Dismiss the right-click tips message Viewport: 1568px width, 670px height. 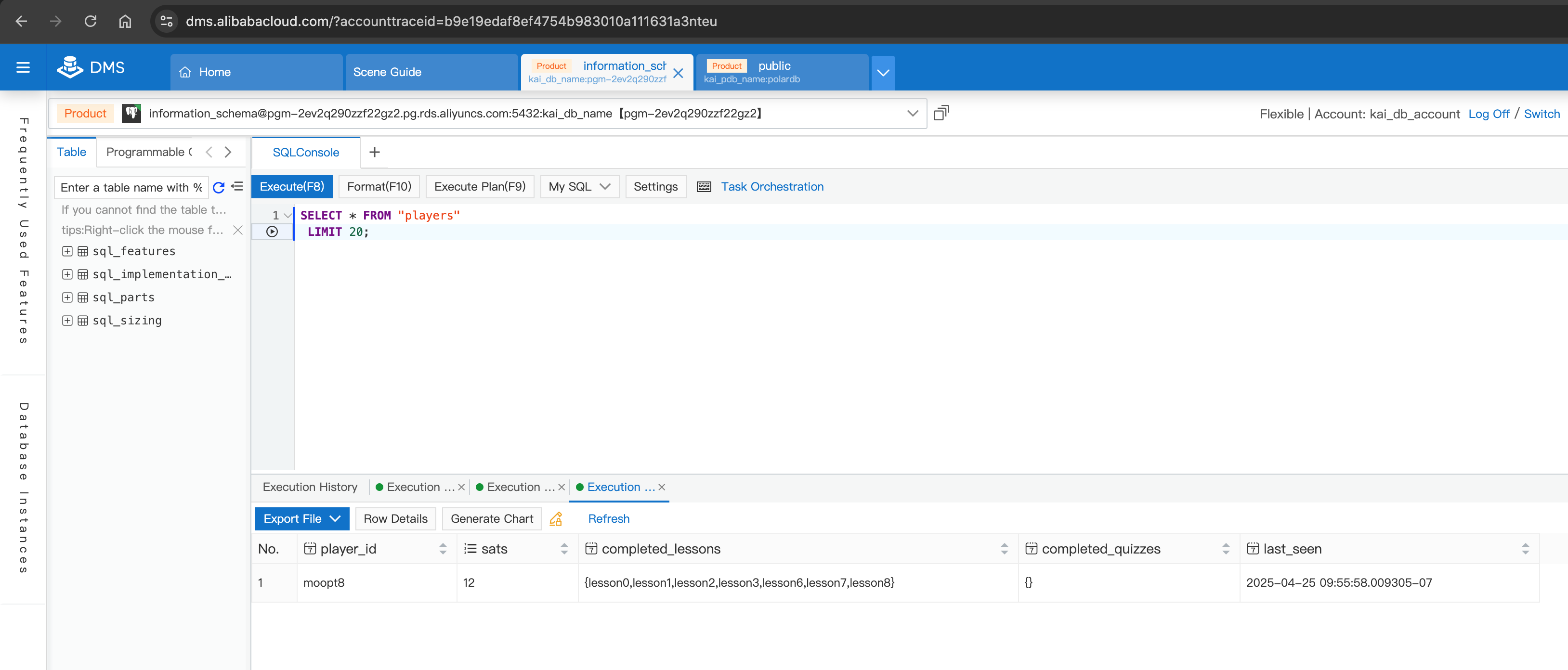point(238,230)
